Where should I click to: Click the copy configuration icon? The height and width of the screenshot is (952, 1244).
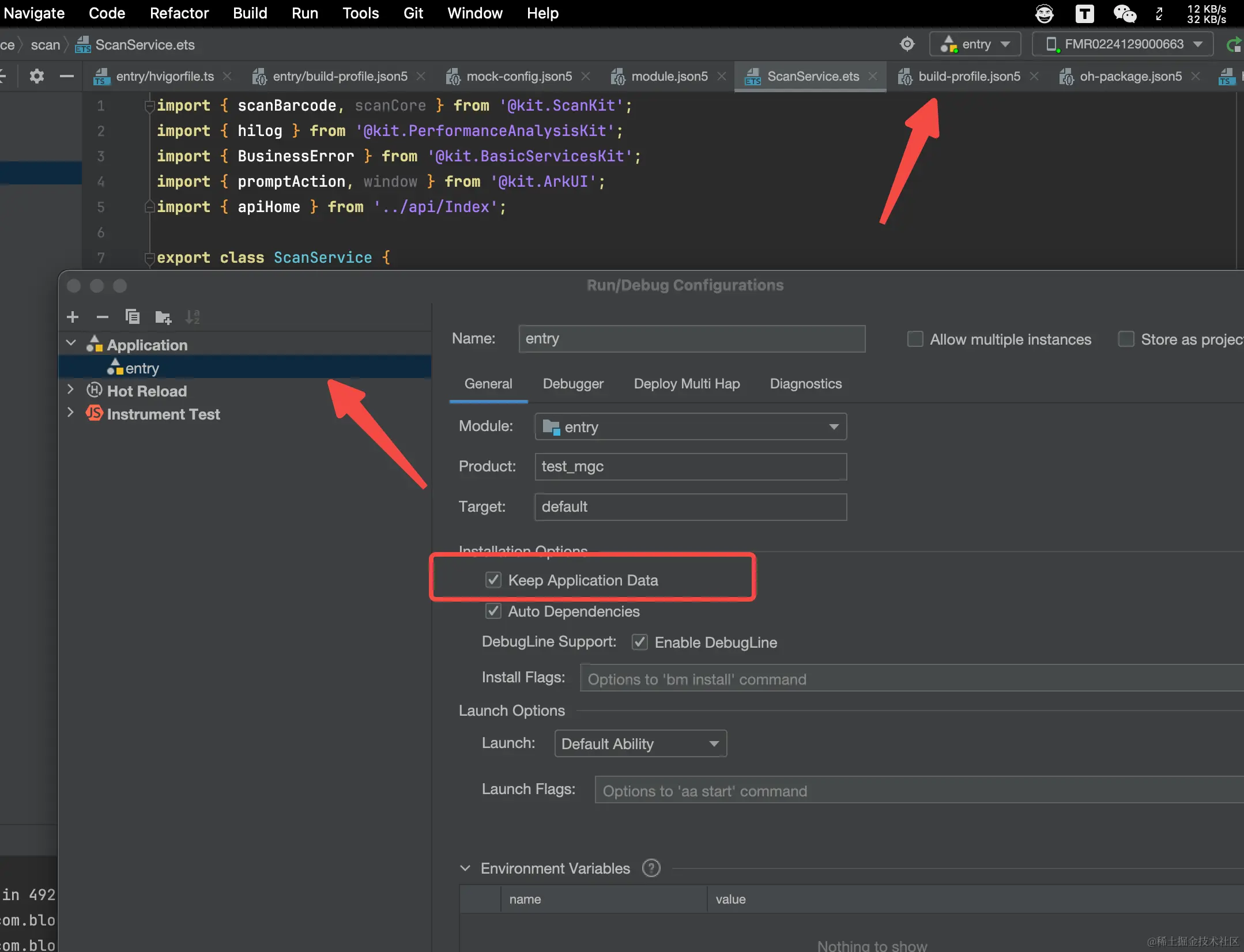[133, 316]
